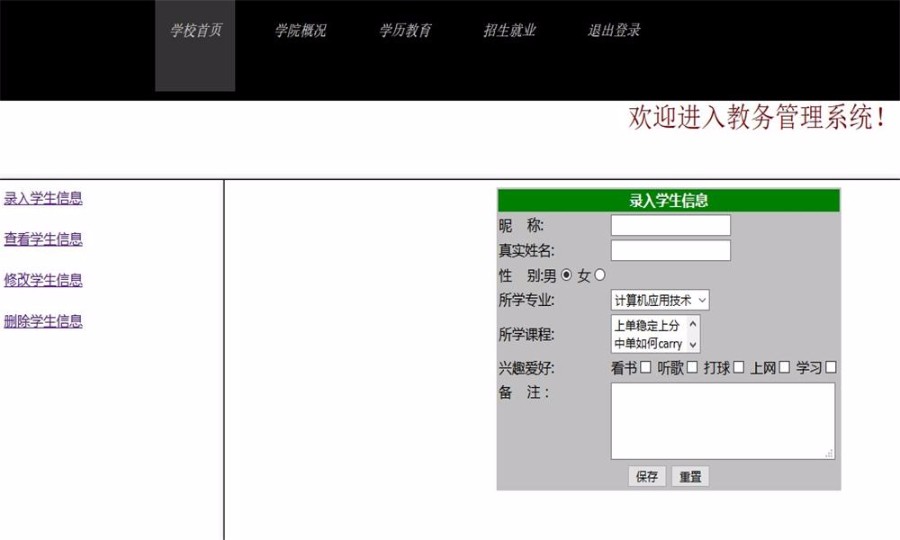Image resolution: width=900 pixels, height=540 pixels.
Task: Check the 看书 hobby checkbox
Action: point(646,367)
